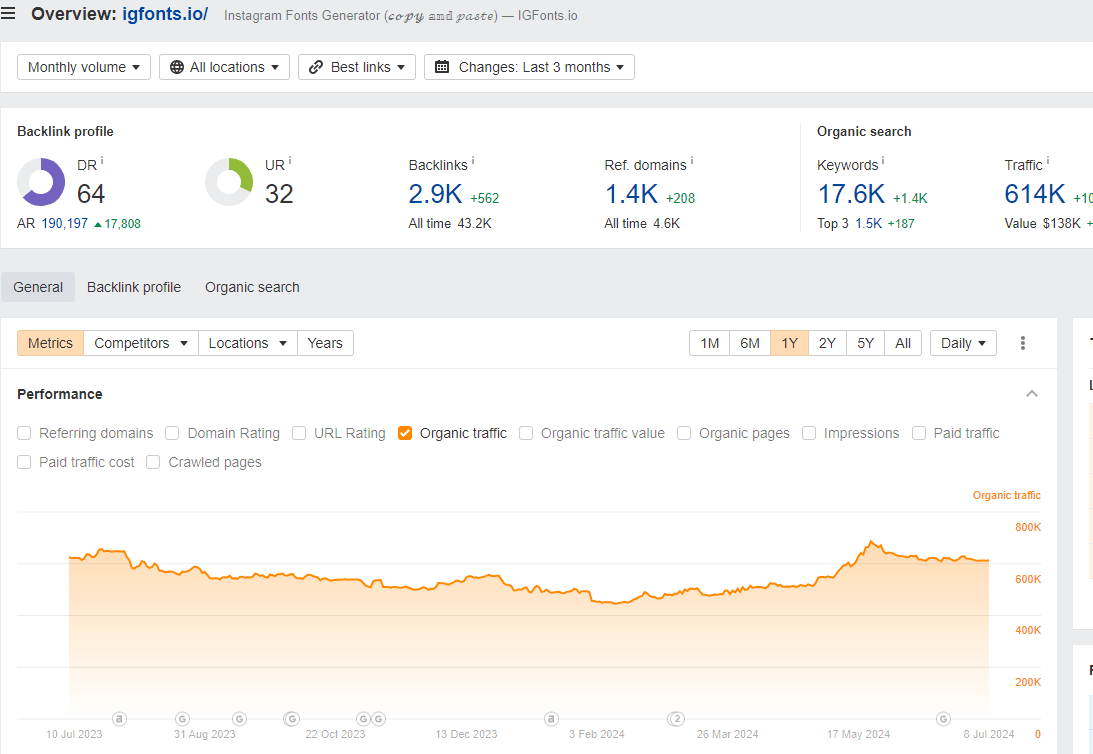Set chart range to 5Y
This screenshot has height=754, width=1093.
click(x=866, y=343)
